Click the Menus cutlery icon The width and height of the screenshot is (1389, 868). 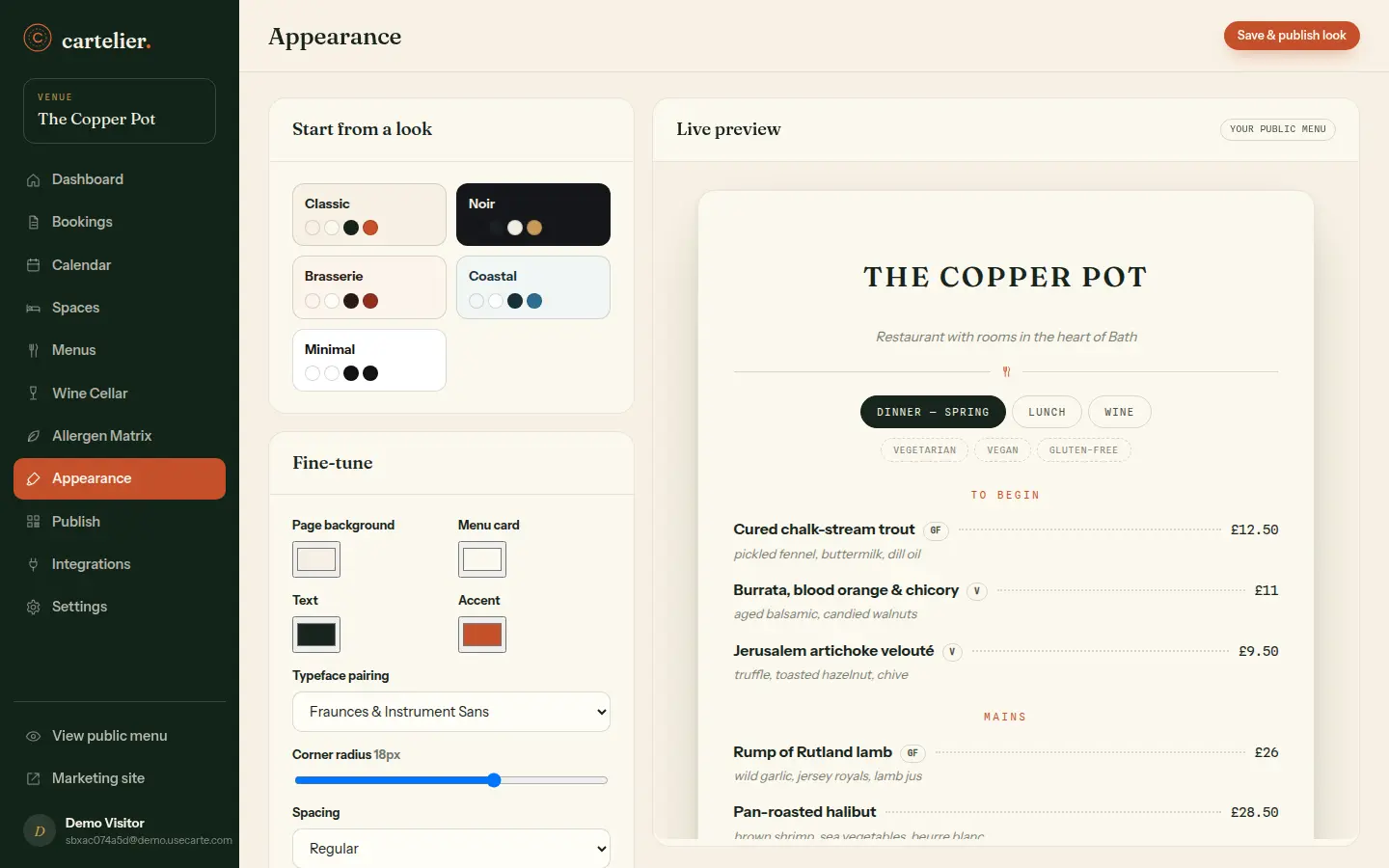click(x=33, y=351)
